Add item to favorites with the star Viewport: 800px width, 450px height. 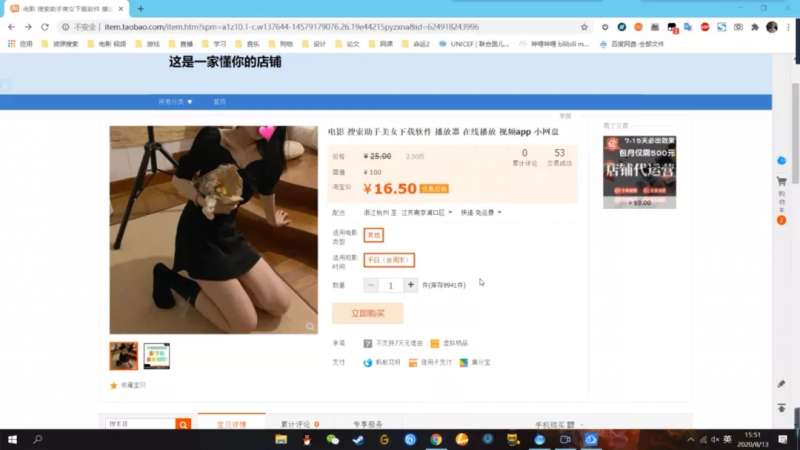pyautogui.click(x=114, y=385)
